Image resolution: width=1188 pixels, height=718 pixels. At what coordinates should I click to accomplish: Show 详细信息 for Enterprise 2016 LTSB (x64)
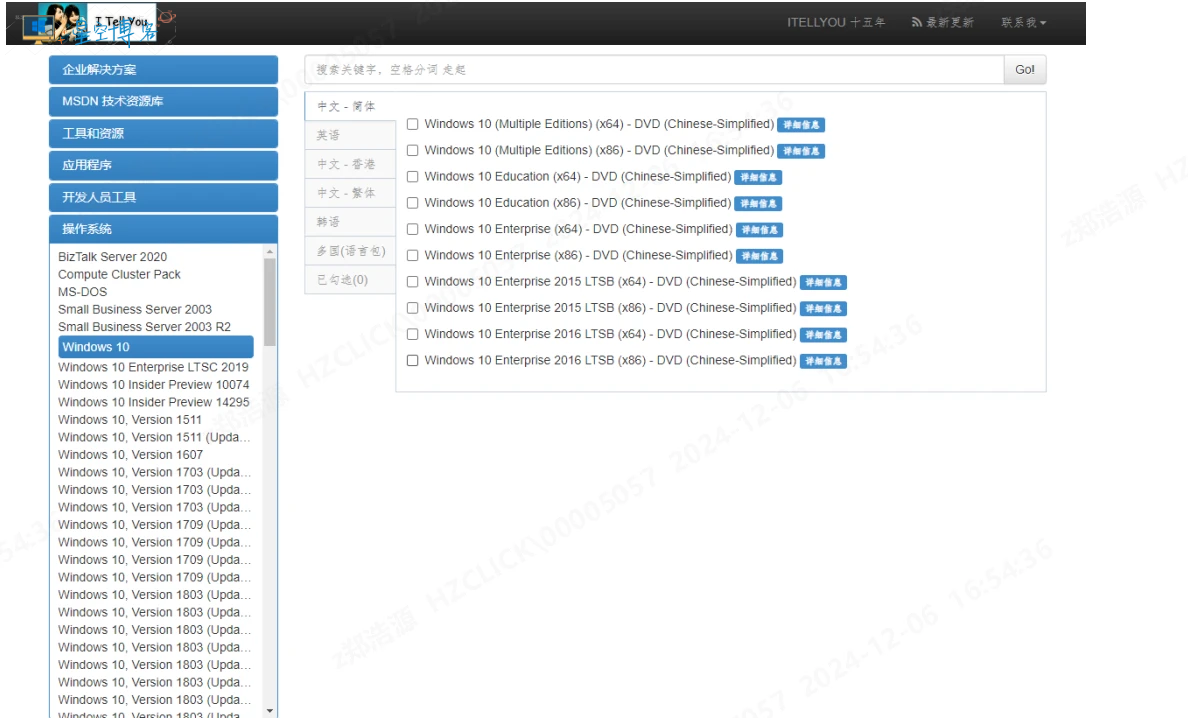[824, 335]
